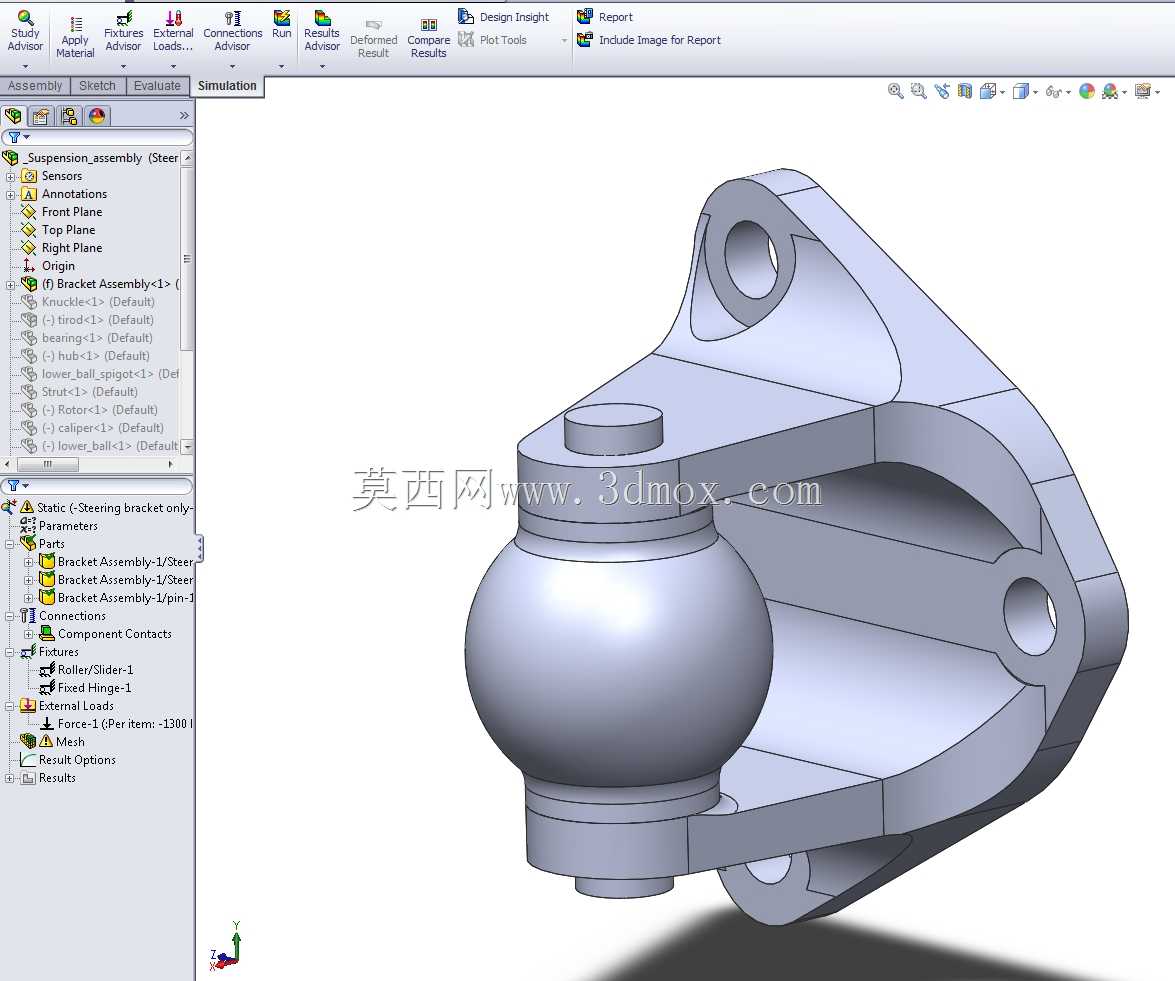This screenshot has width=1175, height=981.
Task: Click the feature tree horizontal scrollbar
Action: click(x=48, y=465)
